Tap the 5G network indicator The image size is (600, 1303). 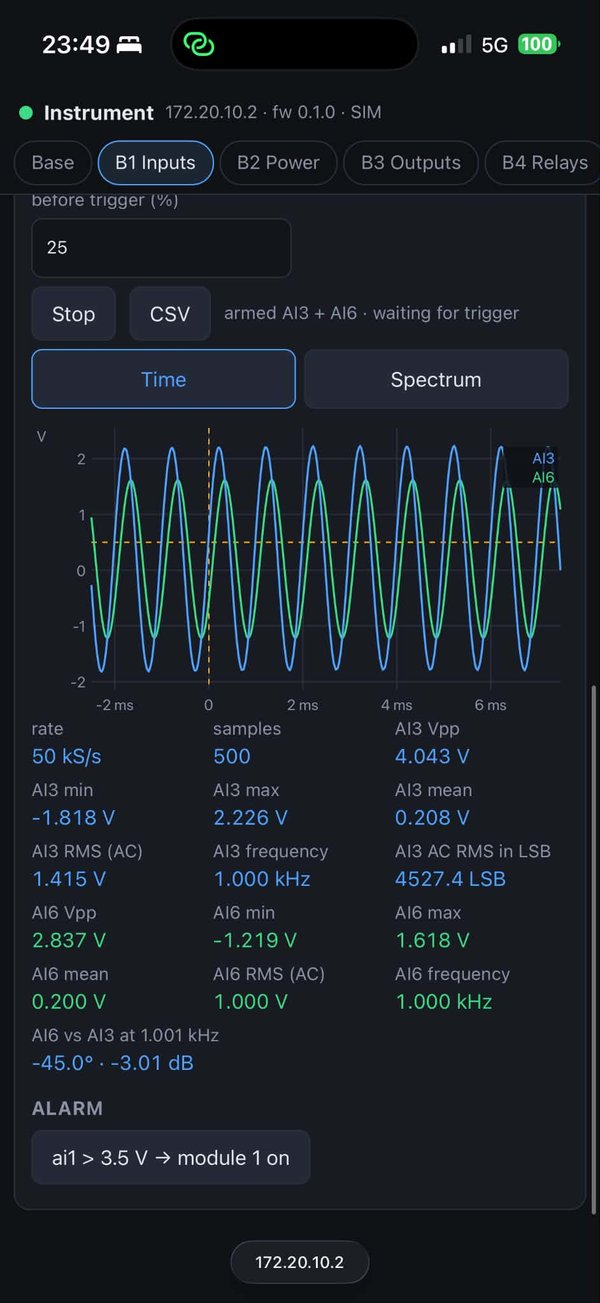(x=495, y=45)
